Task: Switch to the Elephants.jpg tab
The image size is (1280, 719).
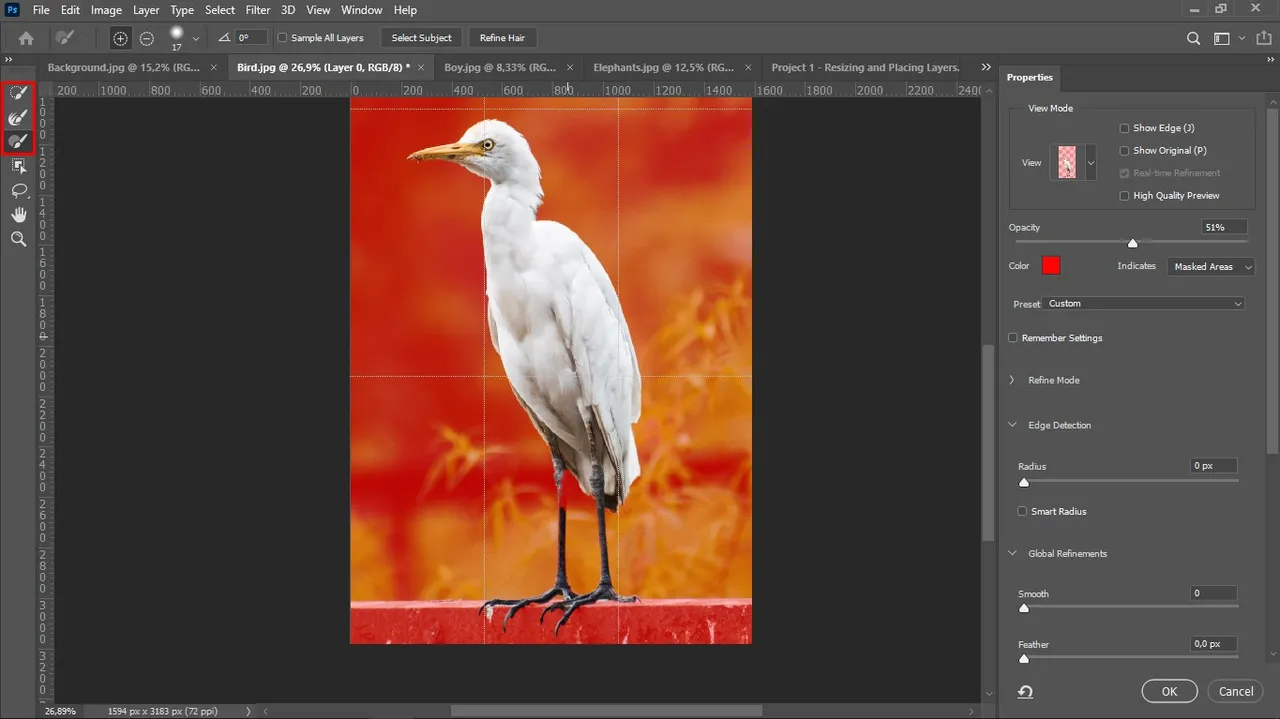Action: pyautogui.click(x=663, y=67)
